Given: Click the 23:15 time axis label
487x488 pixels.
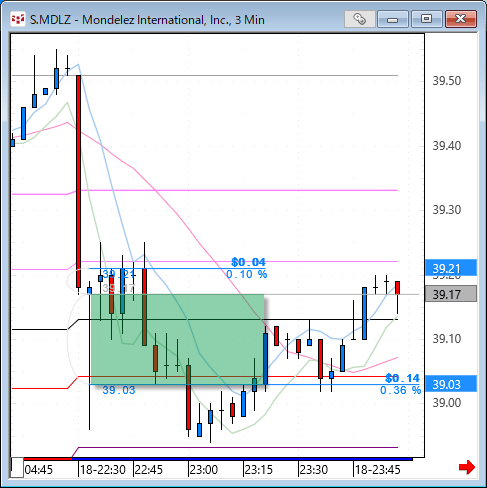Looking at the screenshot, I should (259, 470).
